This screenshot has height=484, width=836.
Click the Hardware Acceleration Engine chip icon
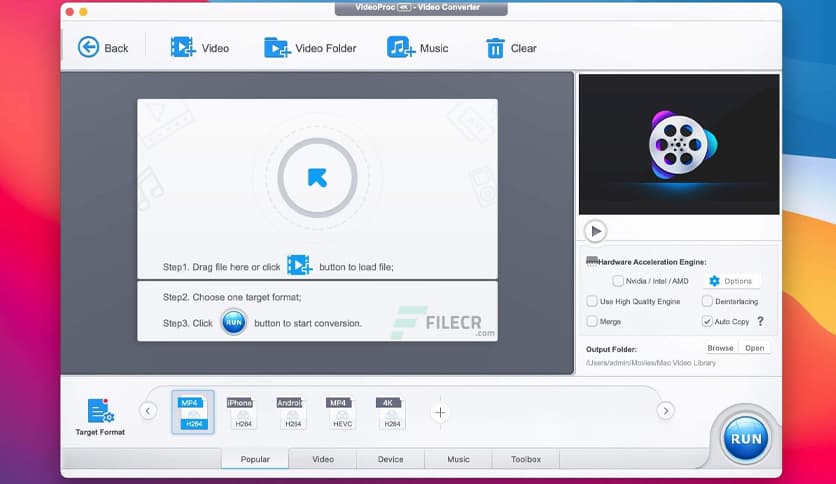592,261
